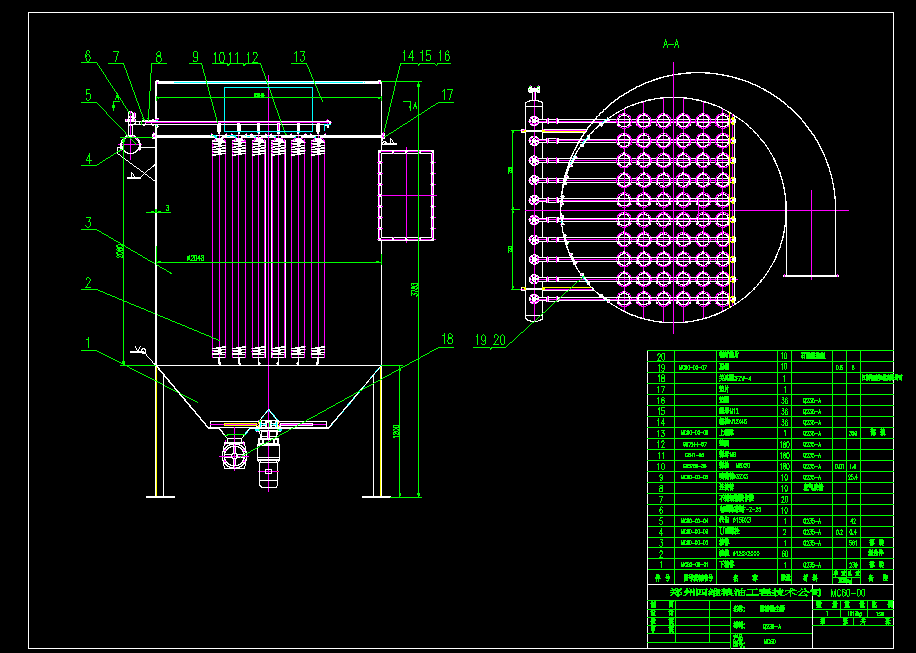
Task: Click quantity 180 in parts list row 10
Action: [x=785, y=467]
